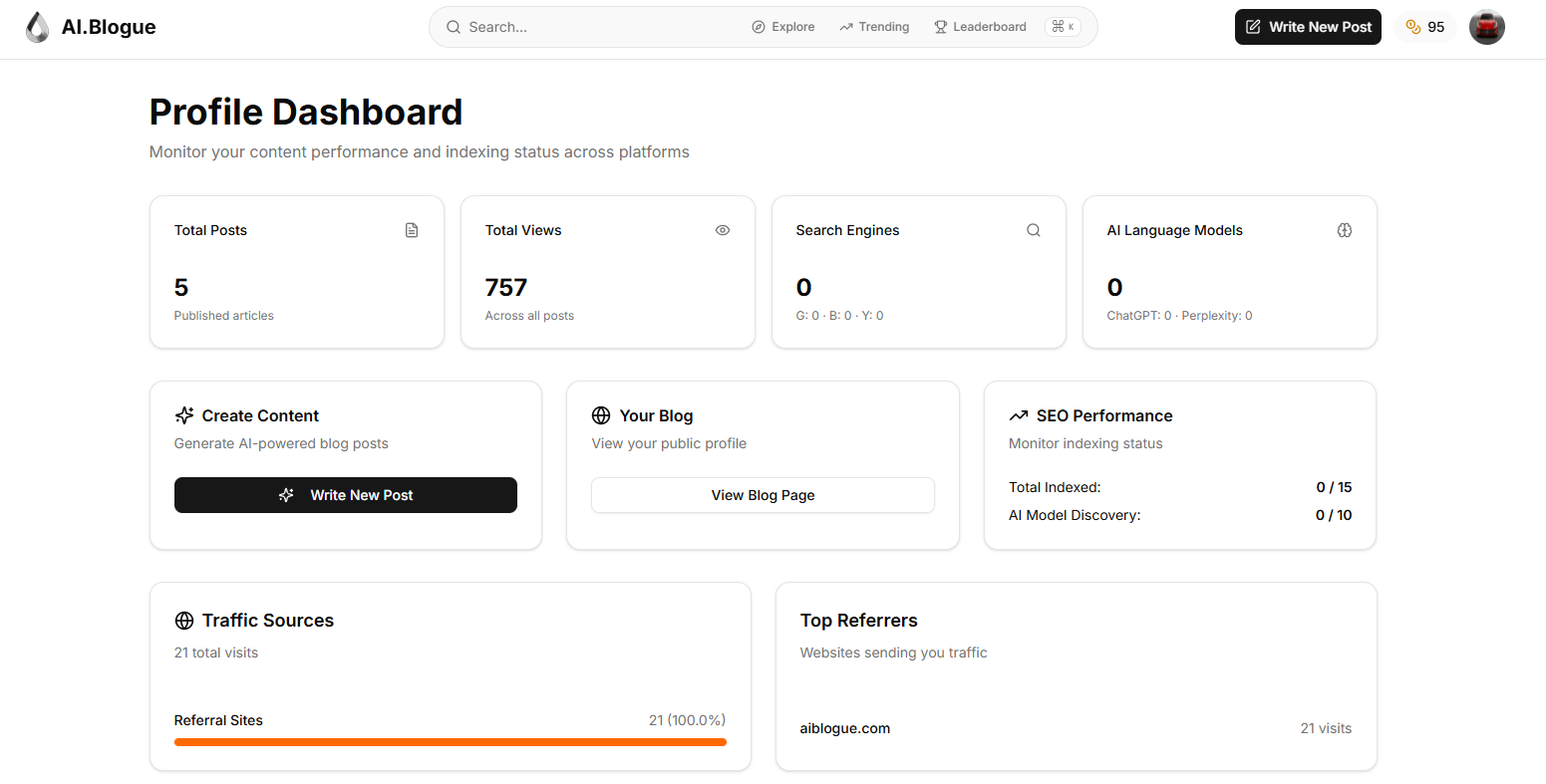Click the AI.Blogue droplet logo icon

coord(38,27)
